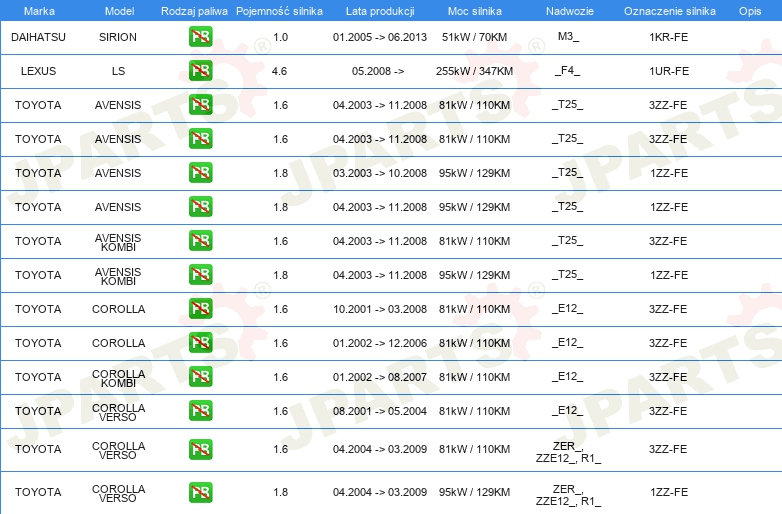Select COROLLA model in the 01.2002 -> 12.2006 row

tap(119, 343)
